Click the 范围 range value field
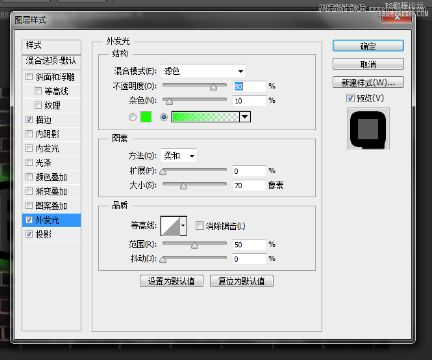The height and width of the screenshot is (363, 439). [x=249, y=245]
